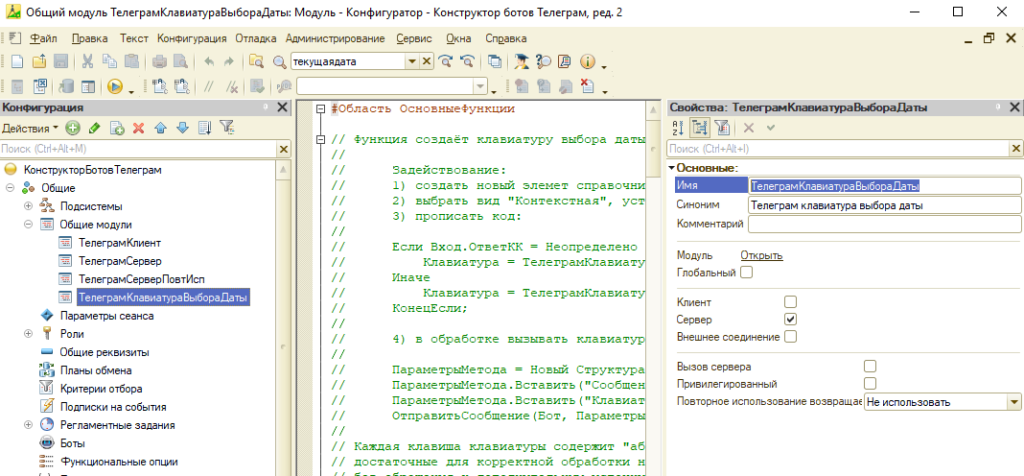Click the red X delete icon in Конфигурация
The image size is (1024, 476).
138,128
